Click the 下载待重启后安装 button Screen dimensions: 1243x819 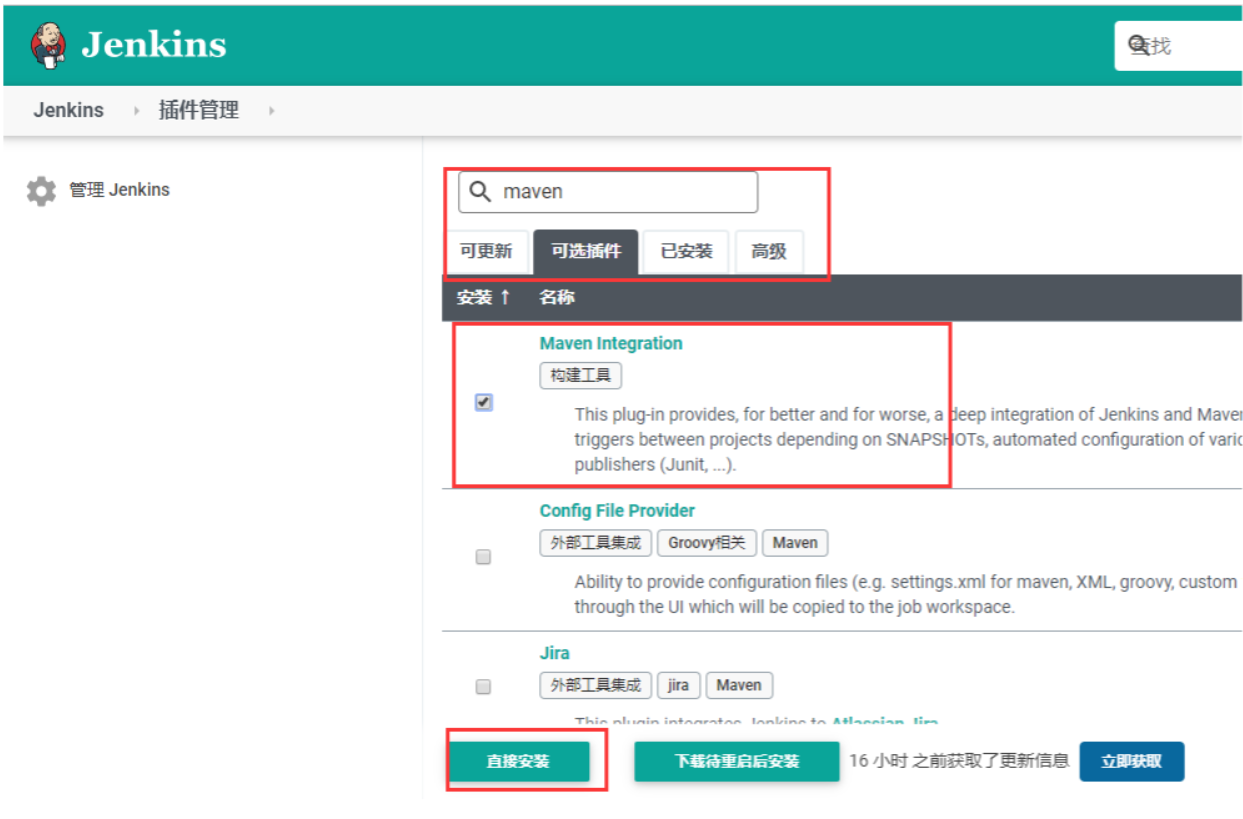pyautogui.click(x=737, y=761)
